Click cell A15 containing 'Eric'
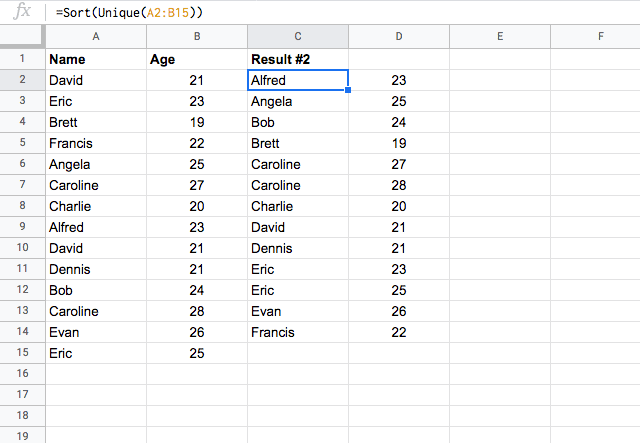This screenshot has width=640, height=443. click(96, 353)
